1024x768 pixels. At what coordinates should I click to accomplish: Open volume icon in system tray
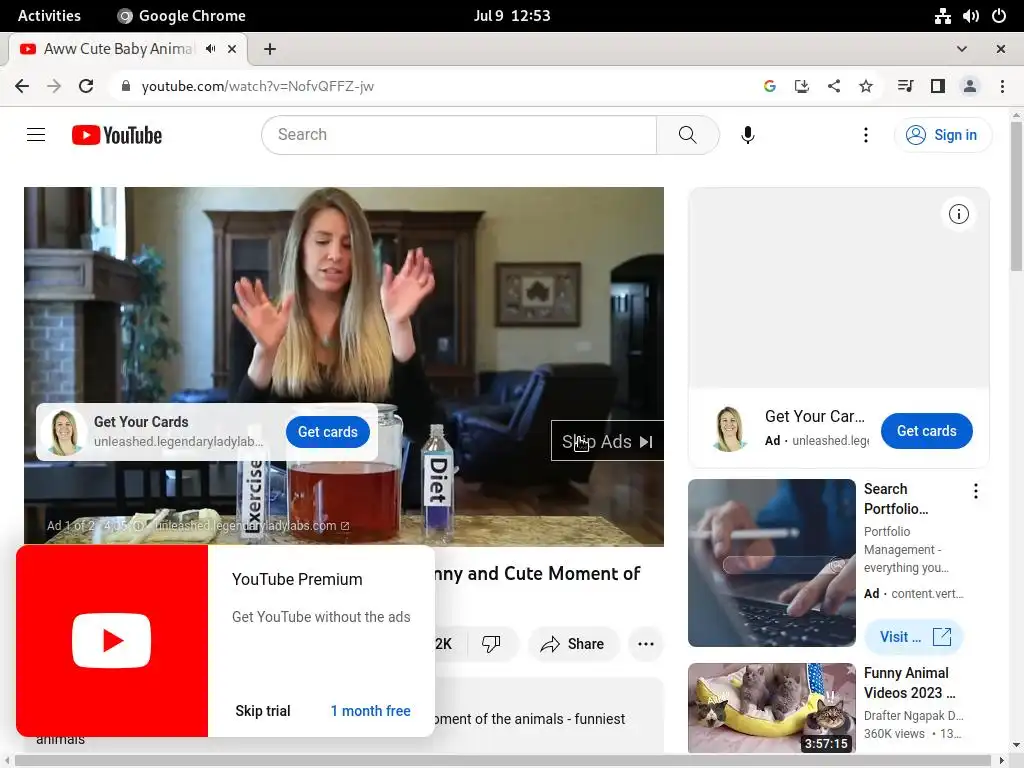click(970, 16)
